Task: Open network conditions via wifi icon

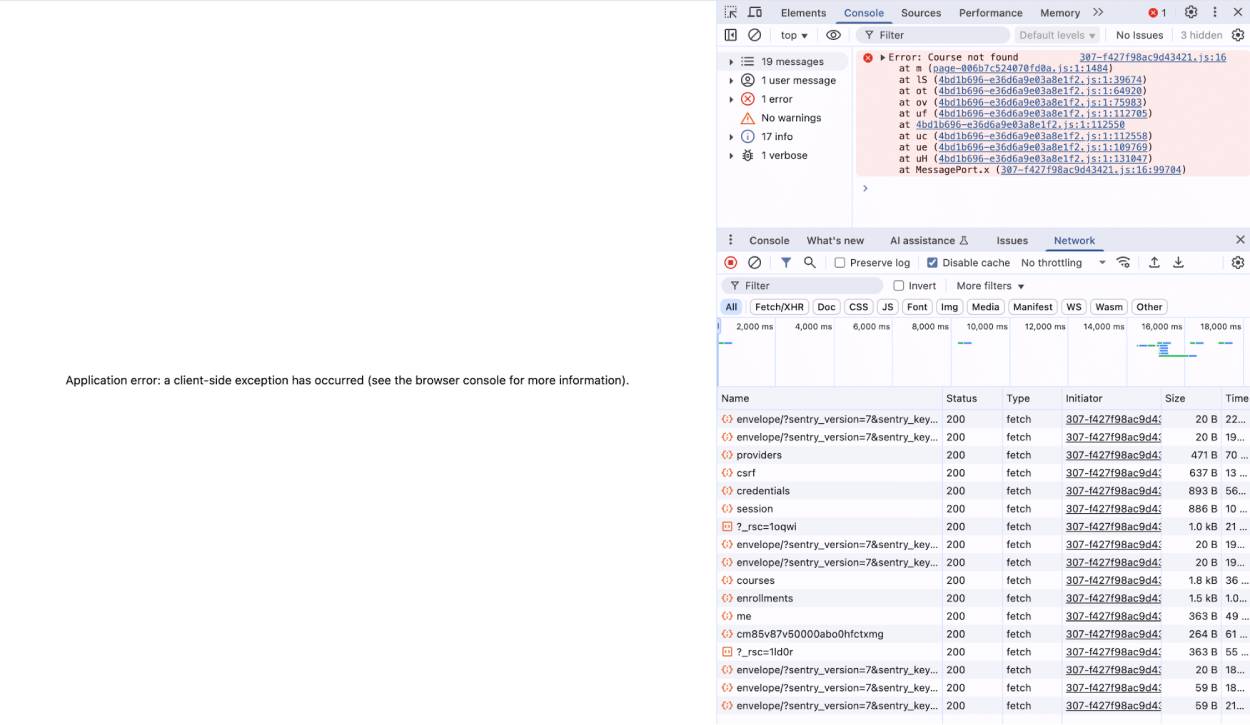Action: pos(1123,261)
